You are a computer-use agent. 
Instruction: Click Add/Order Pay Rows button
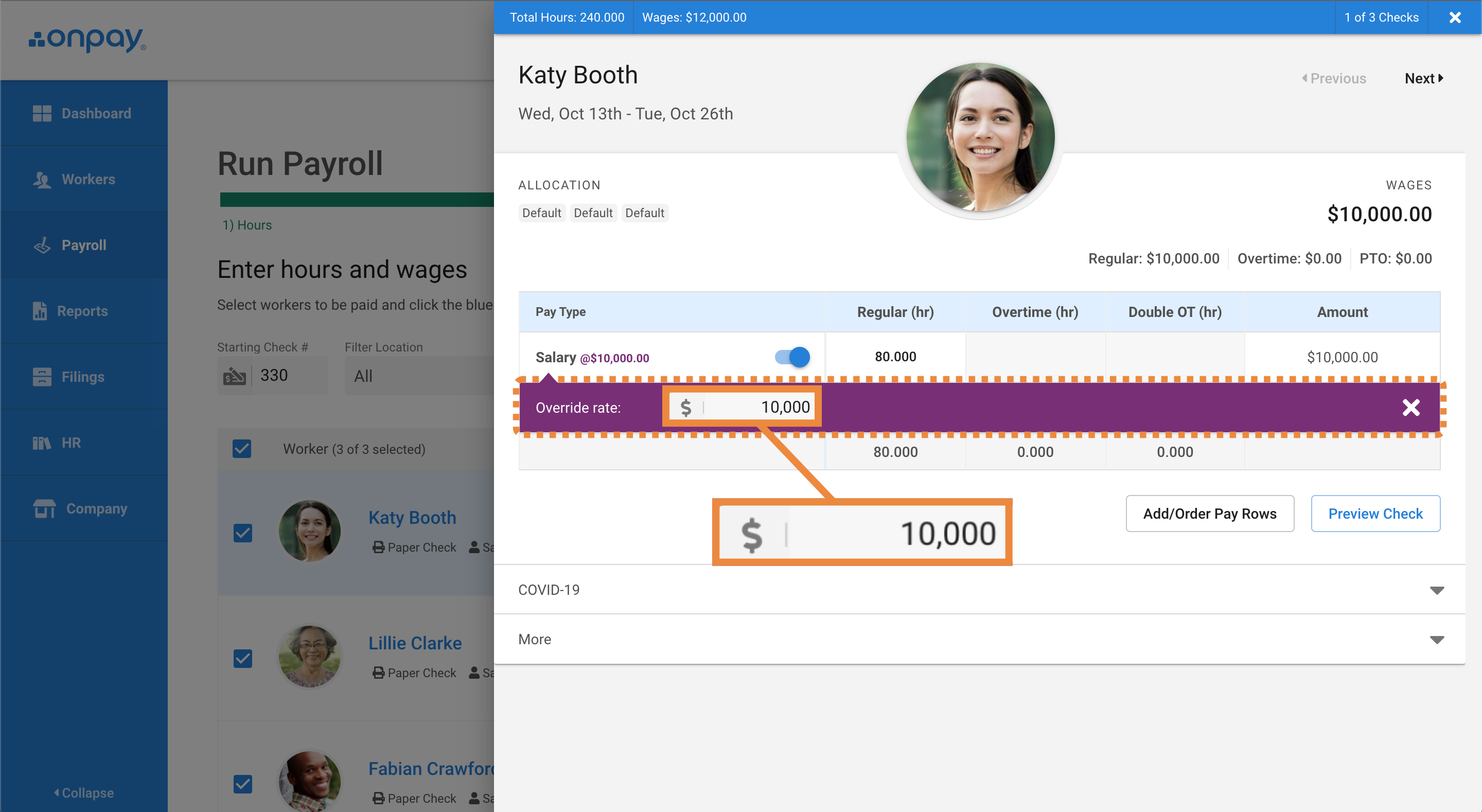pyautogui.click(x=1209, y=514)
